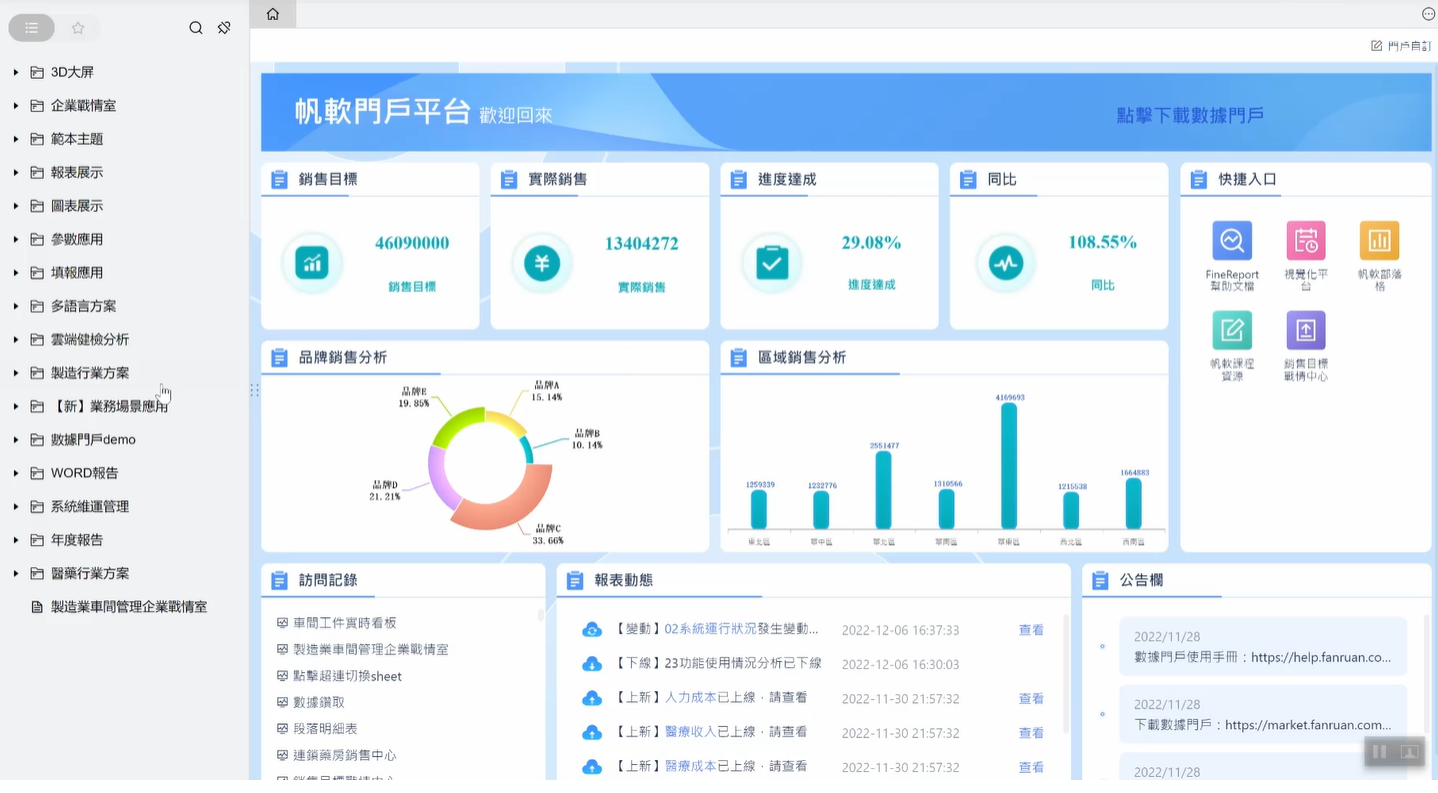Expand the 雲端健檢分析 folder
This screenshot has height=793, width=1438.
[16, 339]
